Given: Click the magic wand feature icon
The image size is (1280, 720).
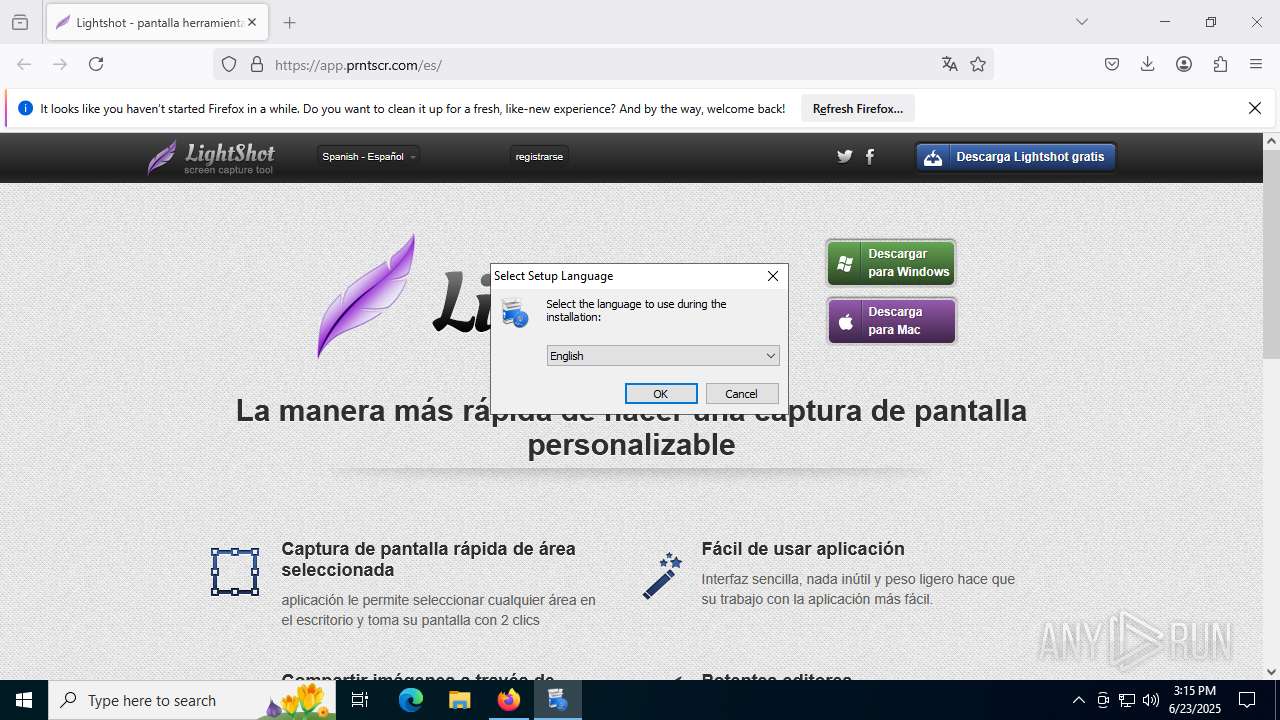Looking at the screenshot, I should click(x=662, y=576).
